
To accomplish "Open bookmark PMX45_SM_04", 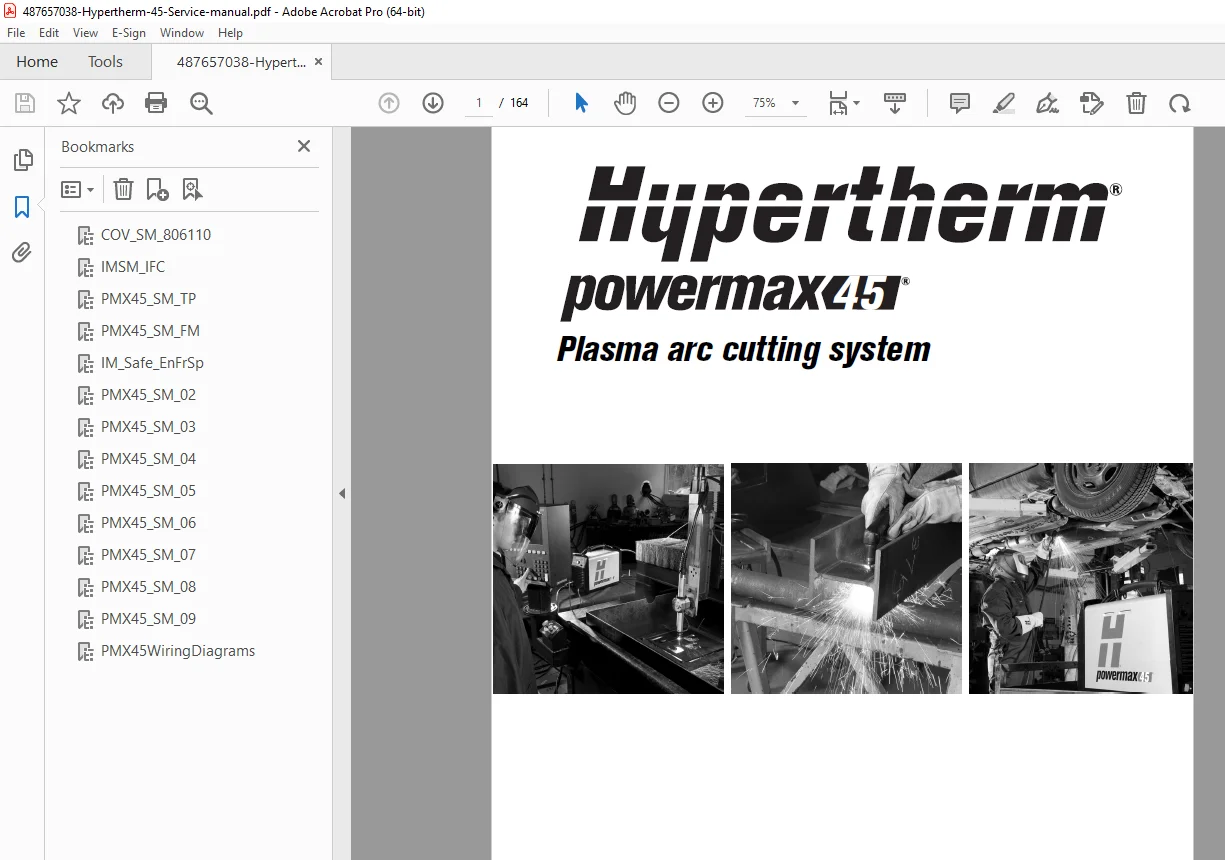I will click(x=148, y=459).
